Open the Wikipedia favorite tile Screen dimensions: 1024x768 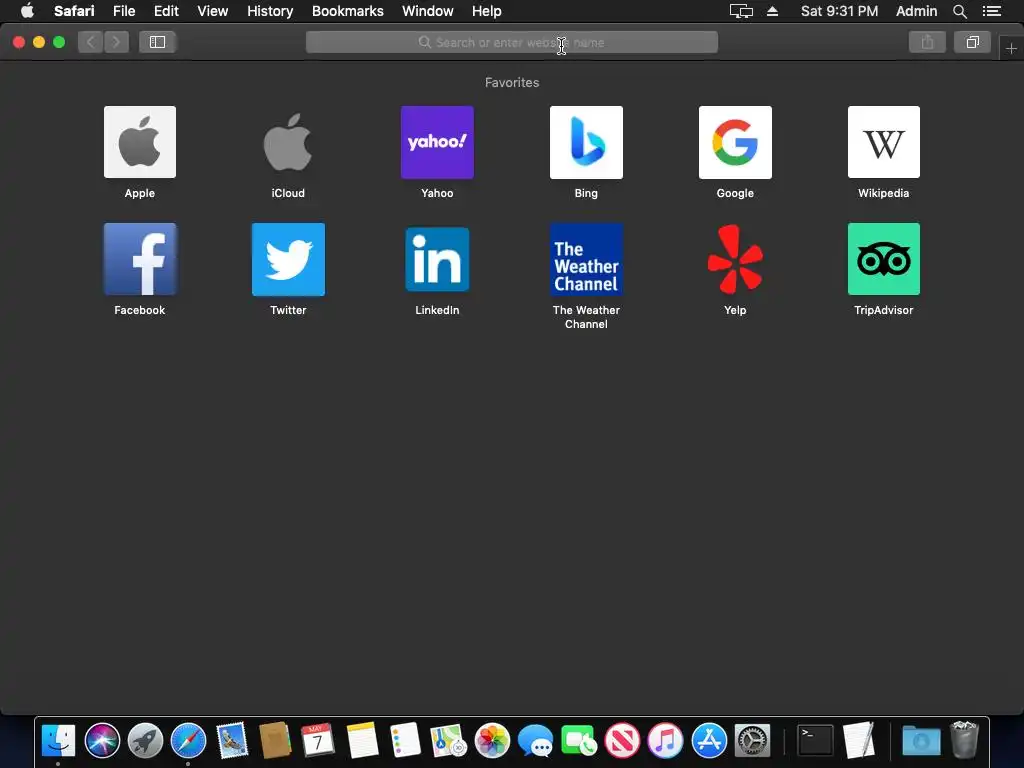tap(884, 142)
